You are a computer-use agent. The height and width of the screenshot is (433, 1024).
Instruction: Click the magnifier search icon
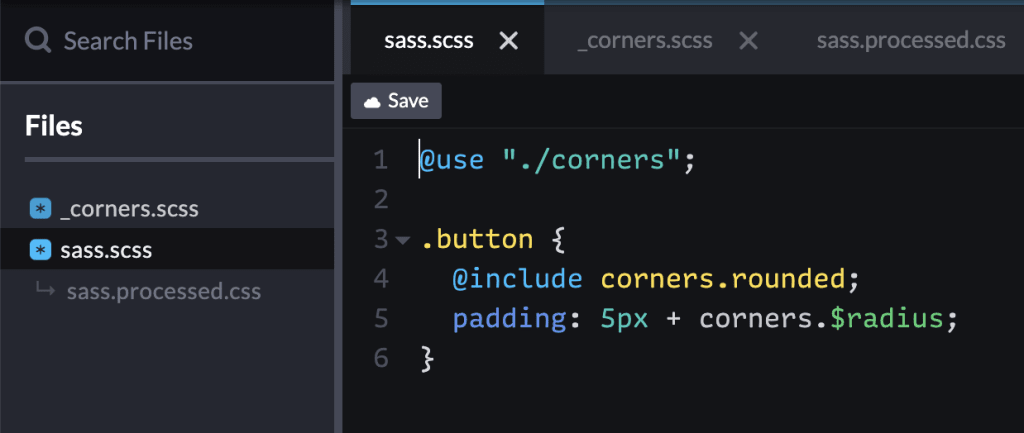tap(38, 40)
